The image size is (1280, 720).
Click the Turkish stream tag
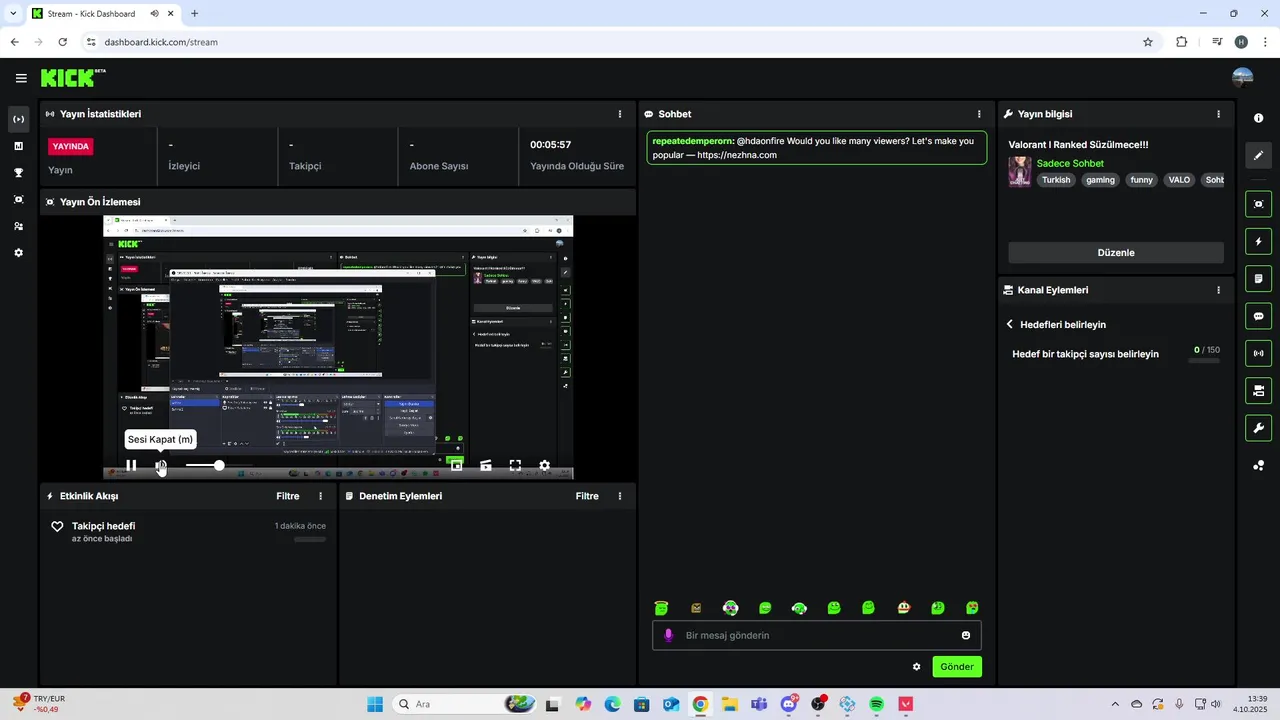pyautogui.click(x=1056, y=180)
